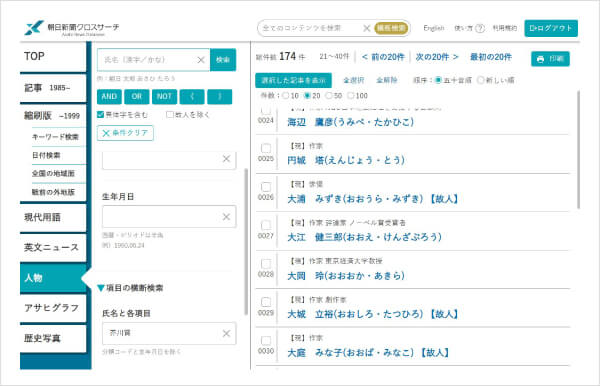This screenshot has height=386, width=600.
Task: Select the 五十音順 sort order radio
Action: tap(438, 80)
